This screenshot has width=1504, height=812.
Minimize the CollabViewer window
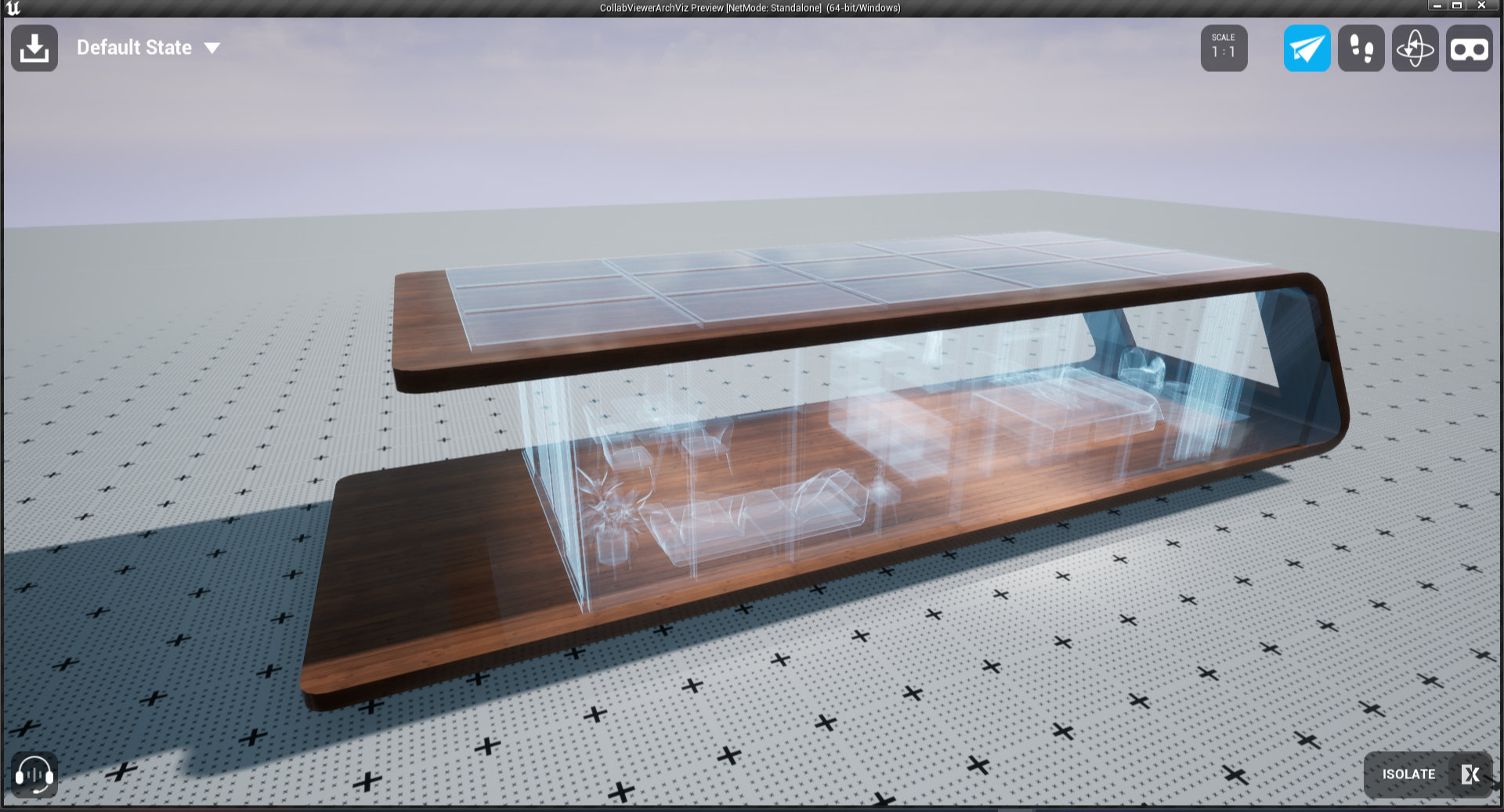pyautogui.click(x=1437, y=5)
